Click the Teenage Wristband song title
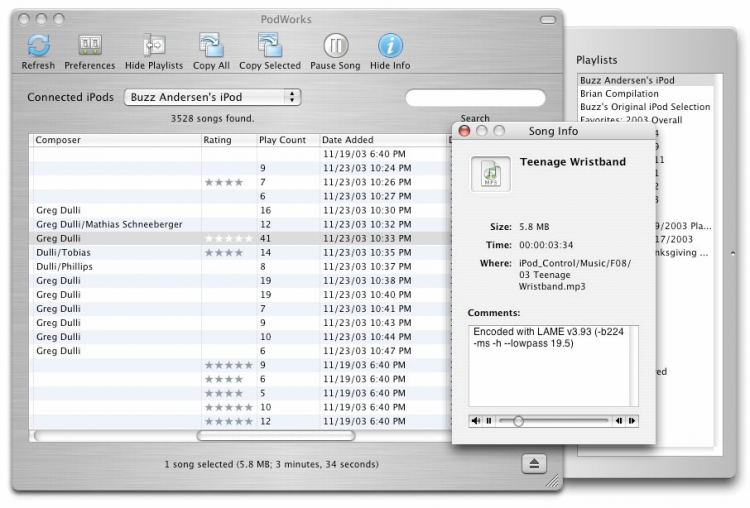The width and height of the screenshot is (750, 508). (573, 162)
